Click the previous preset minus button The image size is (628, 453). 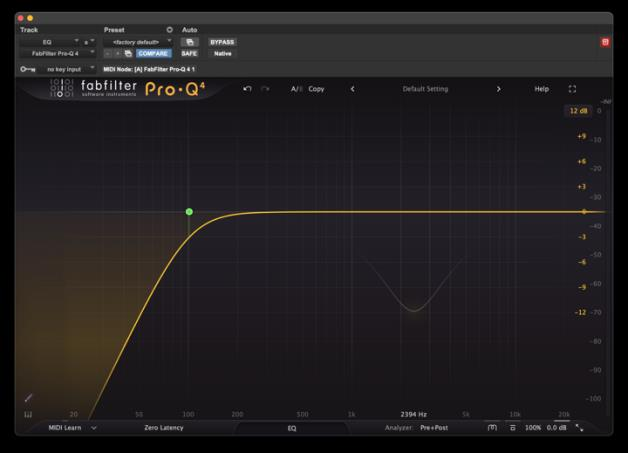coord(108,53)
